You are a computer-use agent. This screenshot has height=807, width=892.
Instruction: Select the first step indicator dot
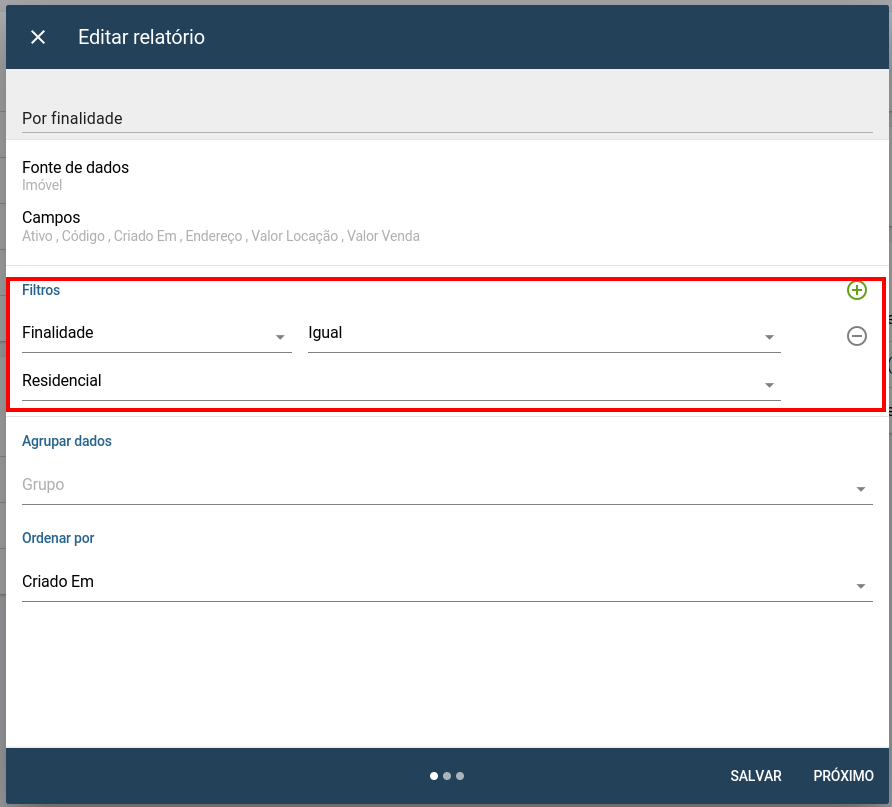tap(433, 776)
